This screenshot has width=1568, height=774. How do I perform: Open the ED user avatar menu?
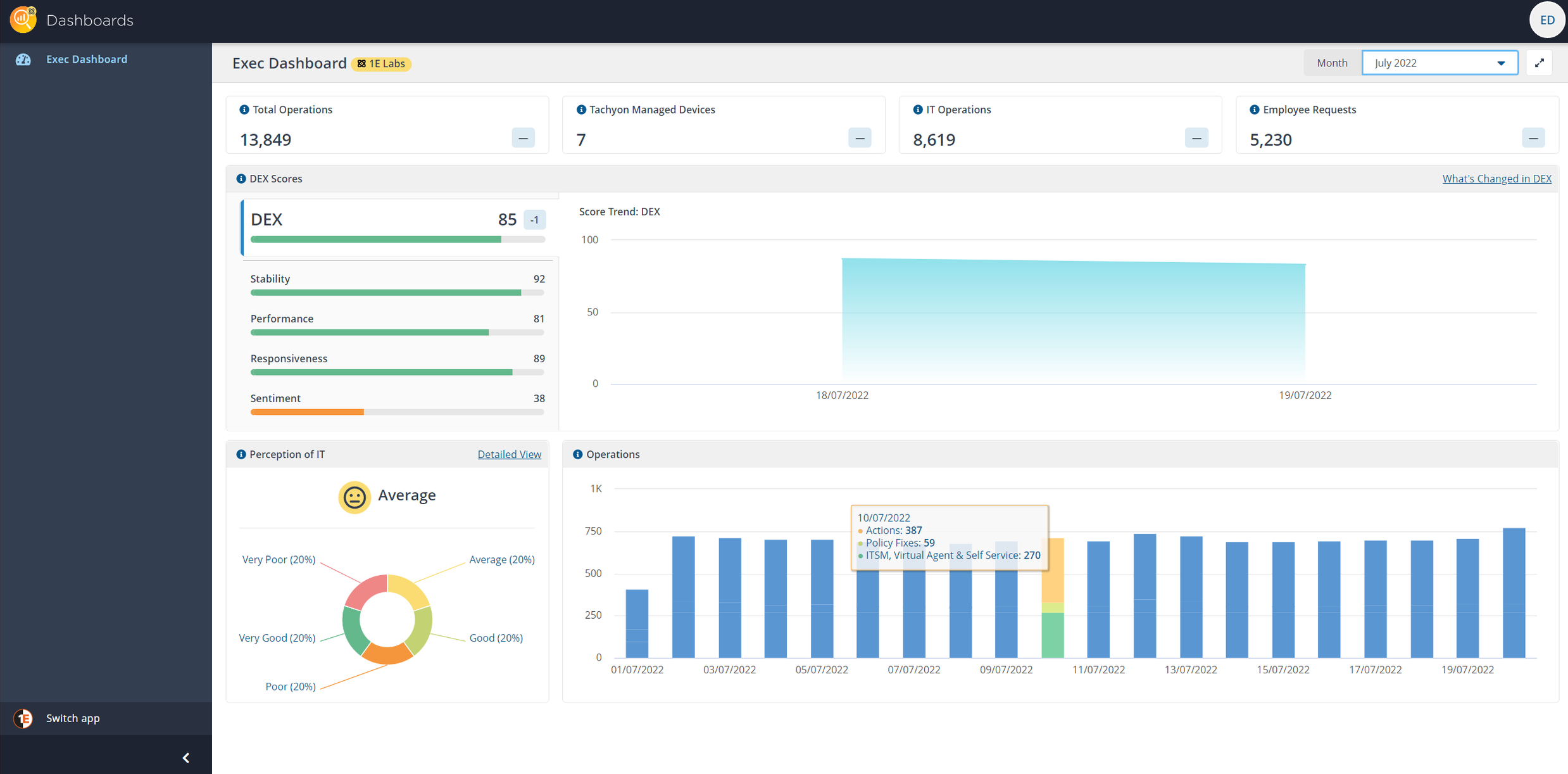point(1546,20)
